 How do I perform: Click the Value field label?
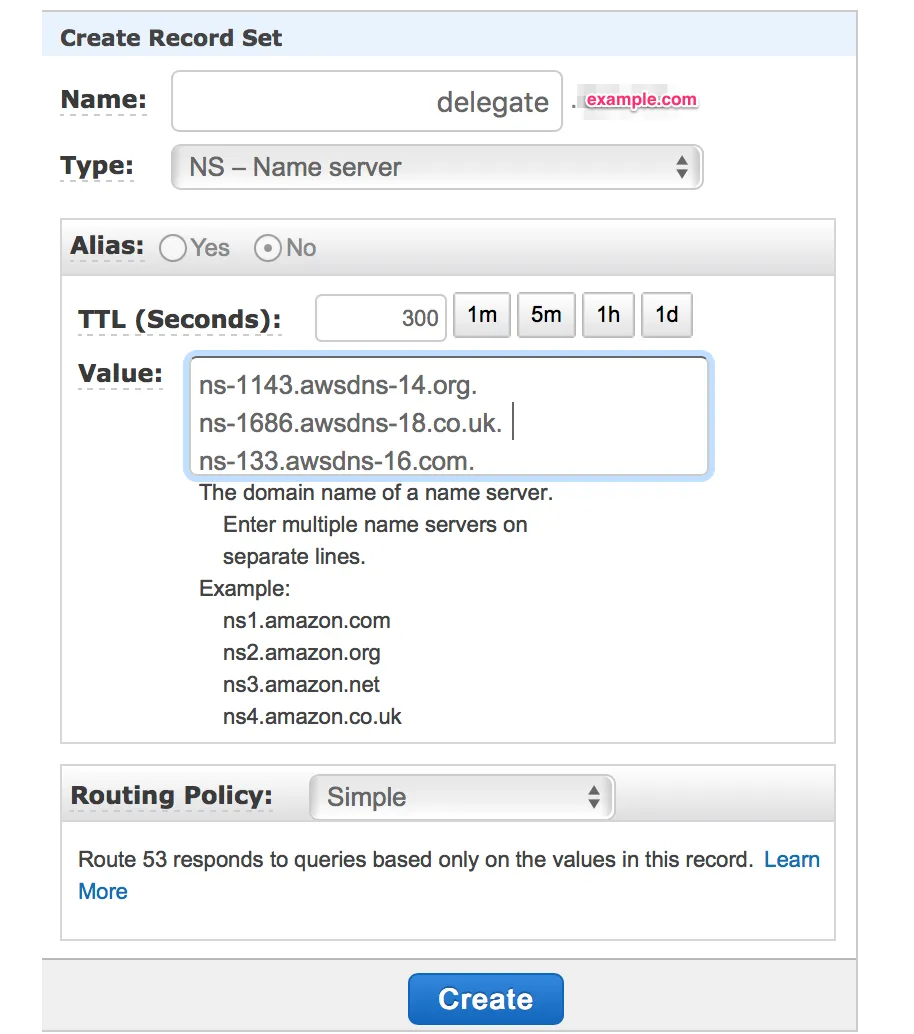[x=120, y=374]
